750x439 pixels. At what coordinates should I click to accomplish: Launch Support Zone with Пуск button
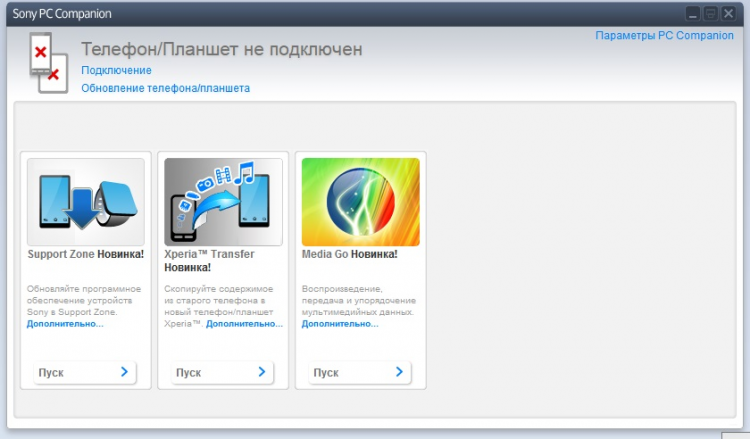[85, 372]
